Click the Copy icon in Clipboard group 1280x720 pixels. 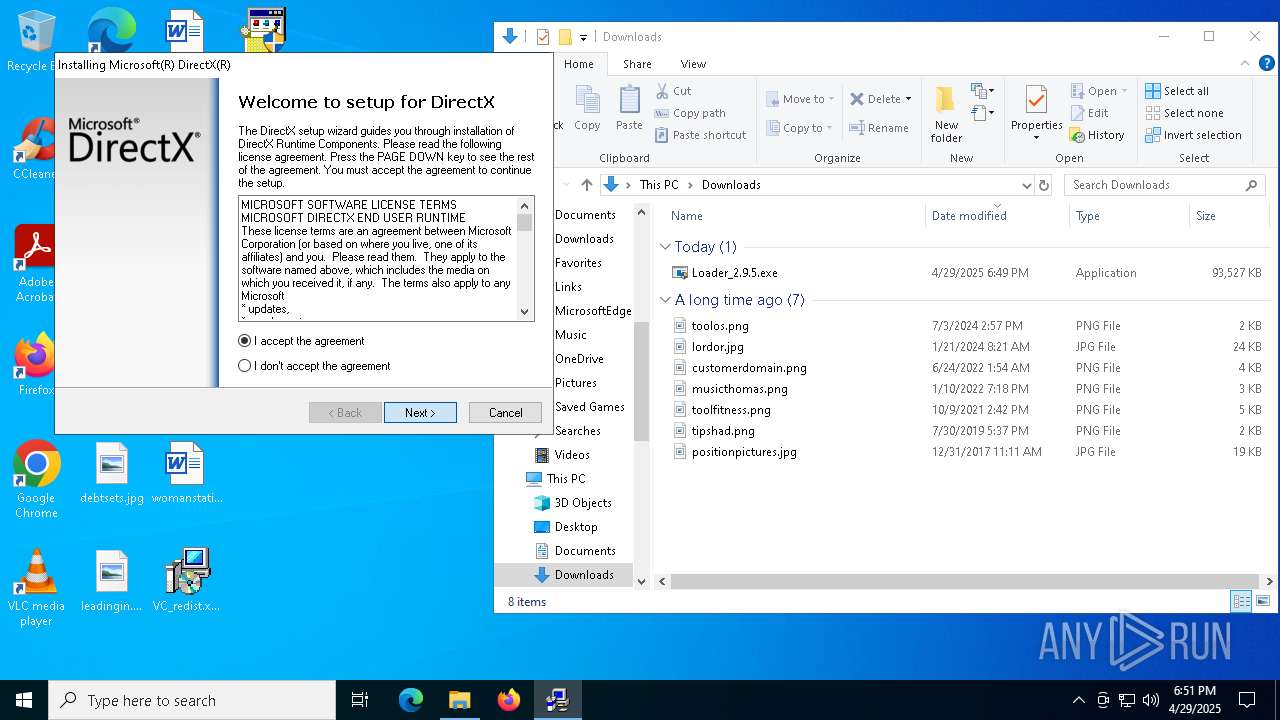pos(587,108)
